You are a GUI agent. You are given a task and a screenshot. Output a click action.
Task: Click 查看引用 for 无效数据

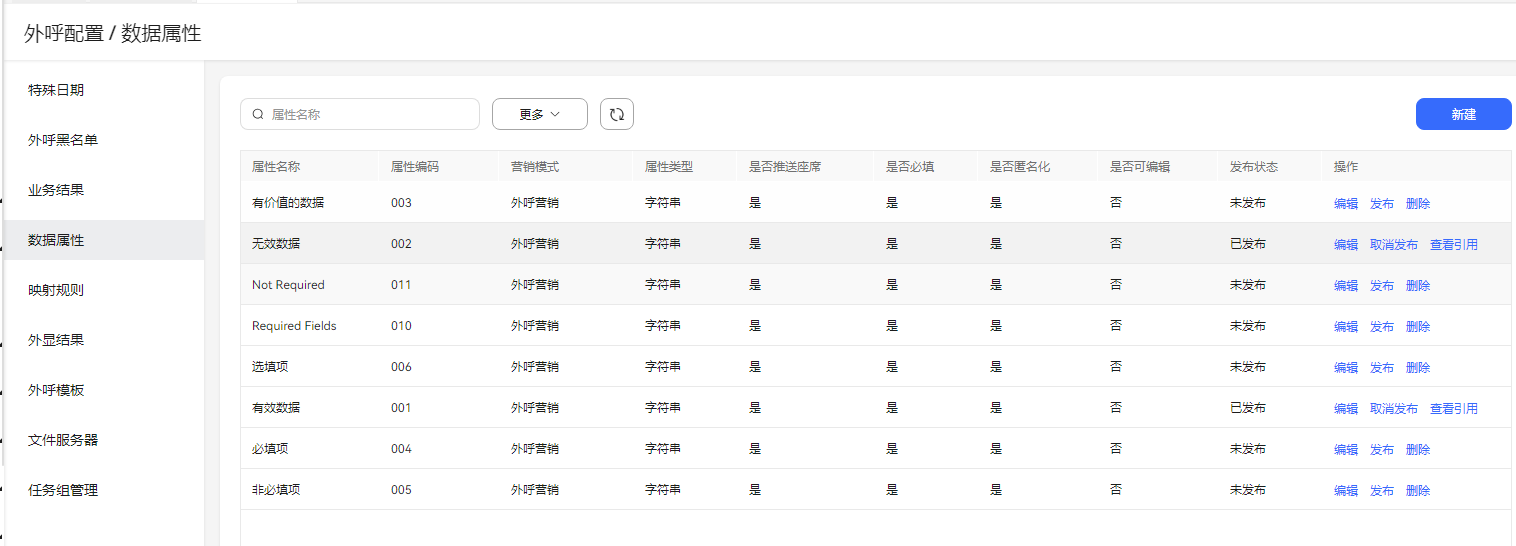pyautogui.click(x=1454, y=244)
